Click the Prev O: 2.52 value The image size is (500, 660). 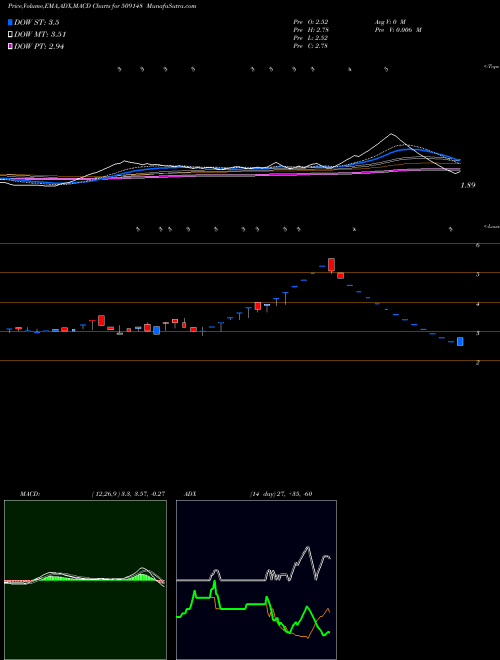click(x=311, y=21)
